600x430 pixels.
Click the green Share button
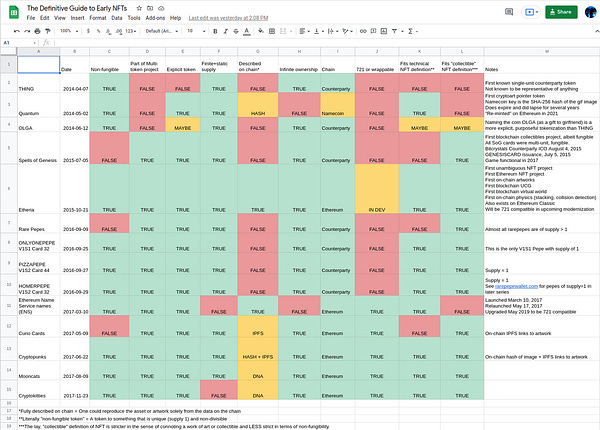pos(561,12)
